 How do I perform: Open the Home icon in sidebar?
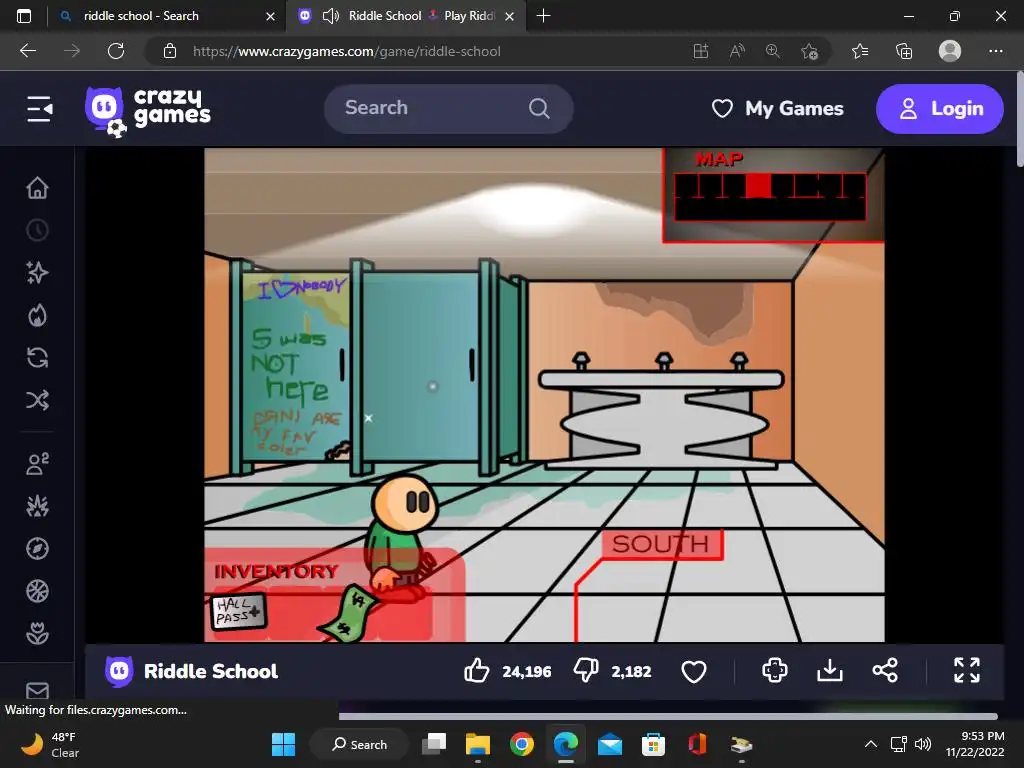click(x=37, y=187)
